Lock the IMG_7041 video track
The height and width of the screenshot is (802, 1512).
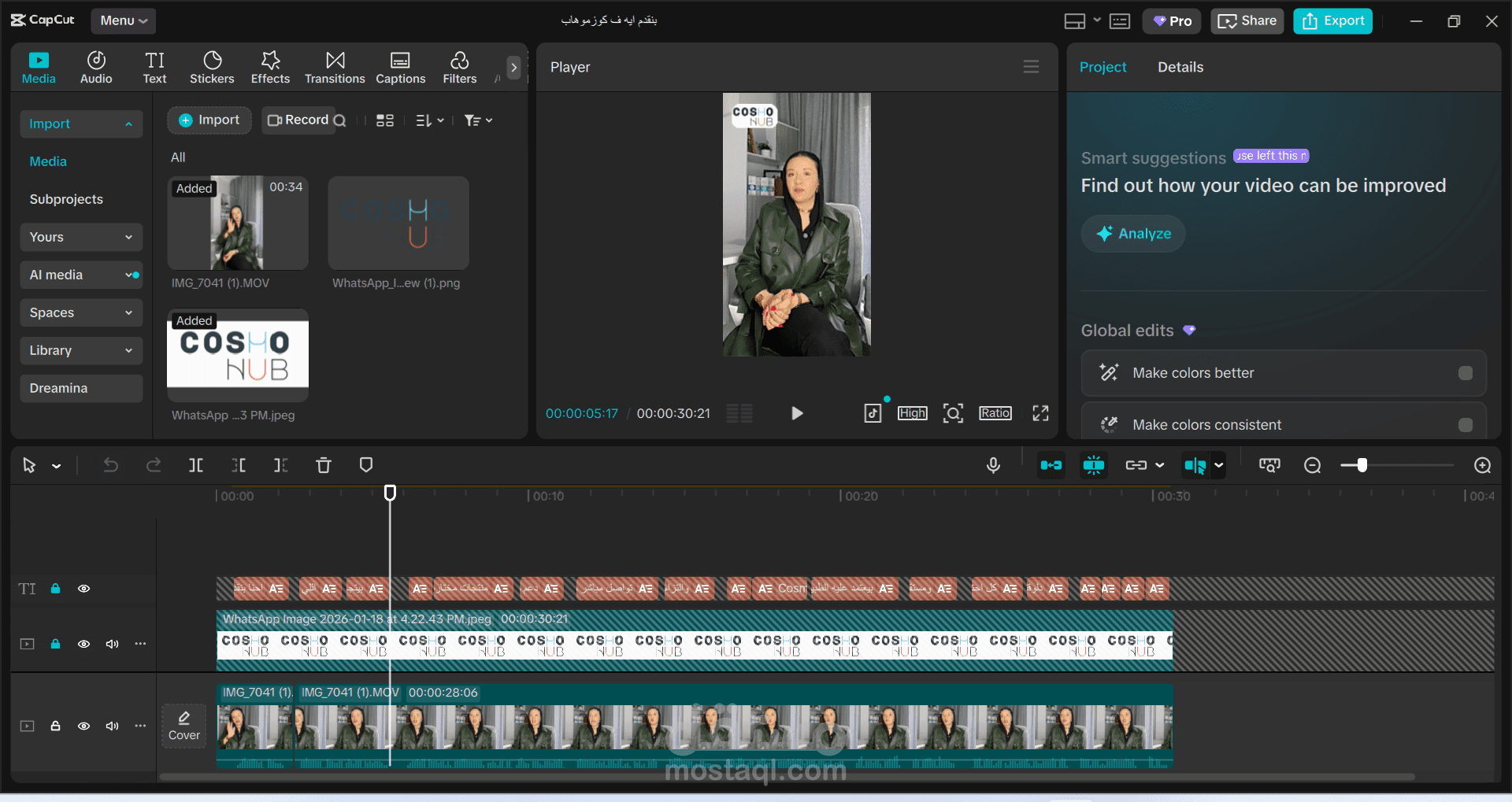[x=56, y=726]
